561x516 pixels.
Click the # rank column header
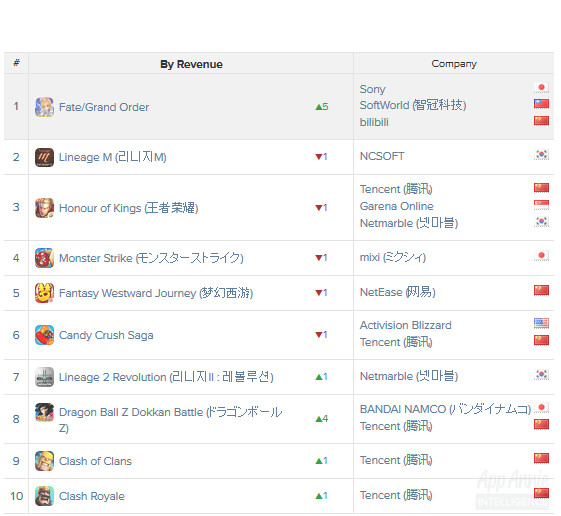16,63
